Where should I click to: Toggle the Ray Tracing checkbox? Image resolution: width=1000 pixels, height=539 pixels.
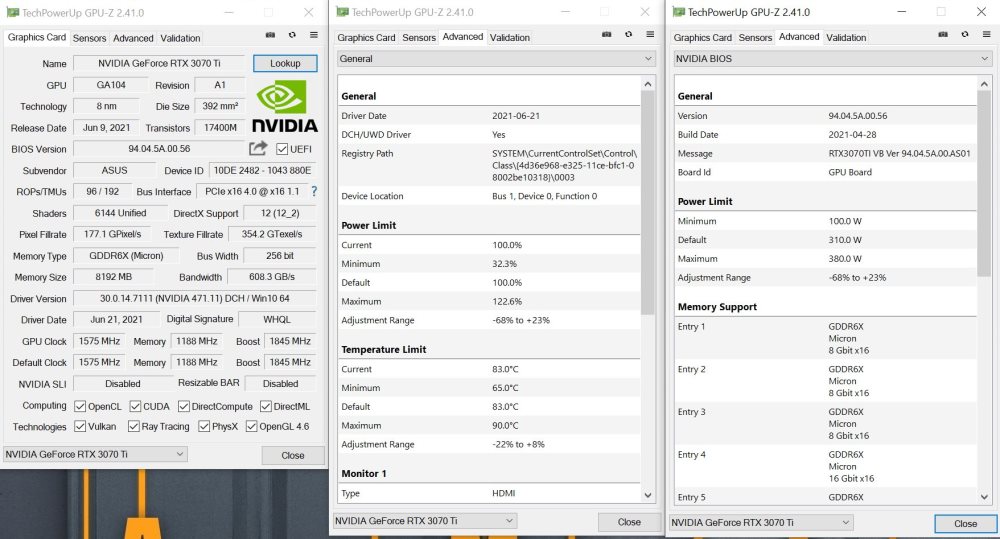coord(133,426)
